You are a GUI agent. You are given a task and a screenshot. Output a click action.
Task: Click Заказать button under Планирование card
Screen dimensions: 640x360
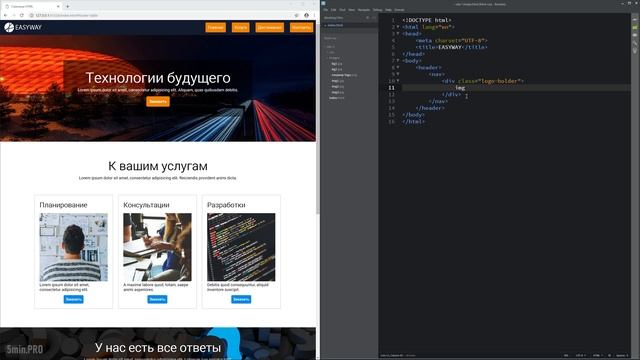click(73, 299)
